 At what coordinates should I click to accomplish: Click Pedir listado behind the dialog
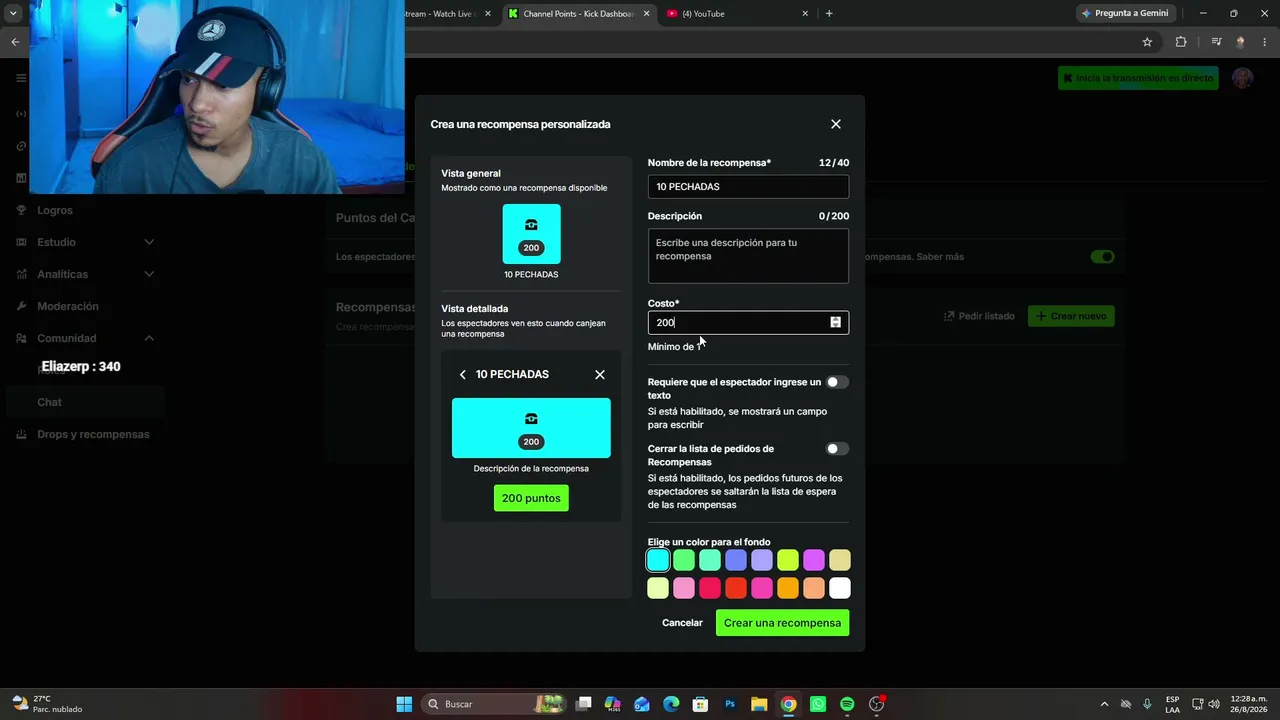979,316
